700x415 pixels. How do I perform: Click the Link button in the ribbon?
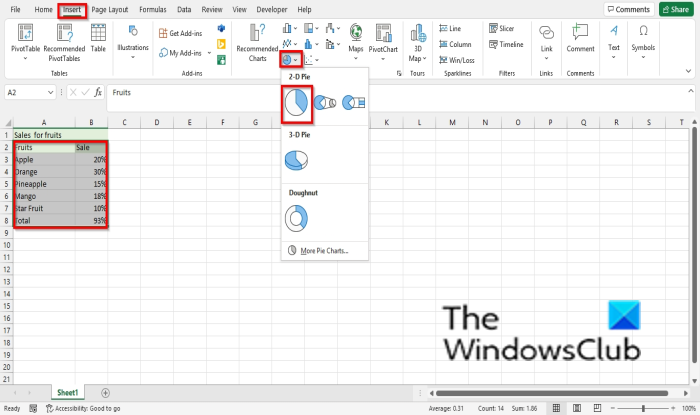coord(546,42)
